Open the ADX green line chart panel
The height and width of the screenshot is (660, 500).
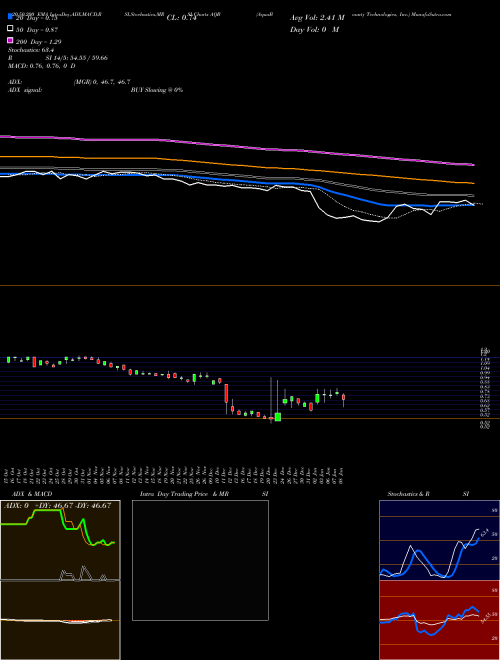coord(60,540)
